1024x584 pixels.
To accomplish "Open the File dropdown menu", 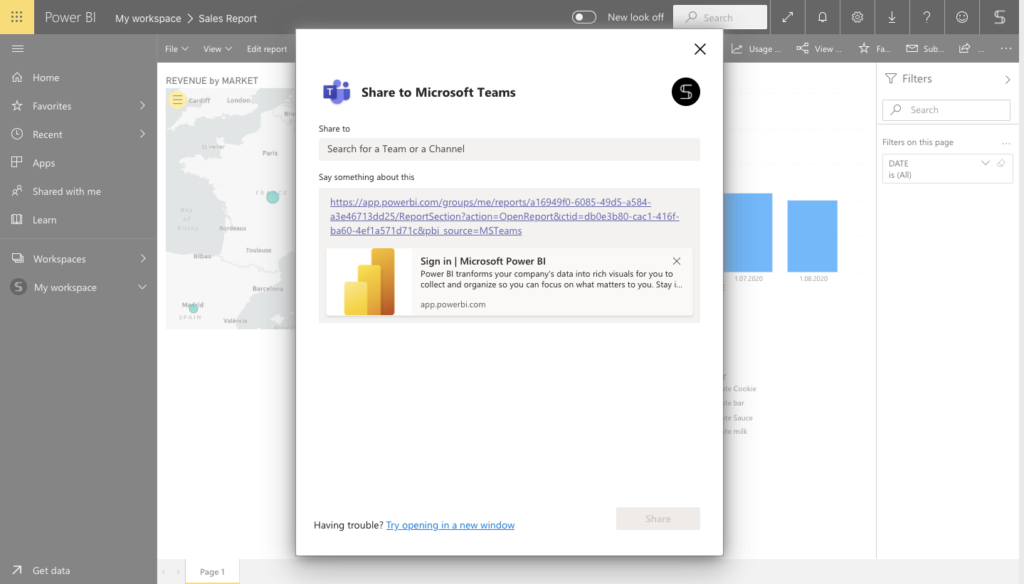I will [x=176, y=49].
